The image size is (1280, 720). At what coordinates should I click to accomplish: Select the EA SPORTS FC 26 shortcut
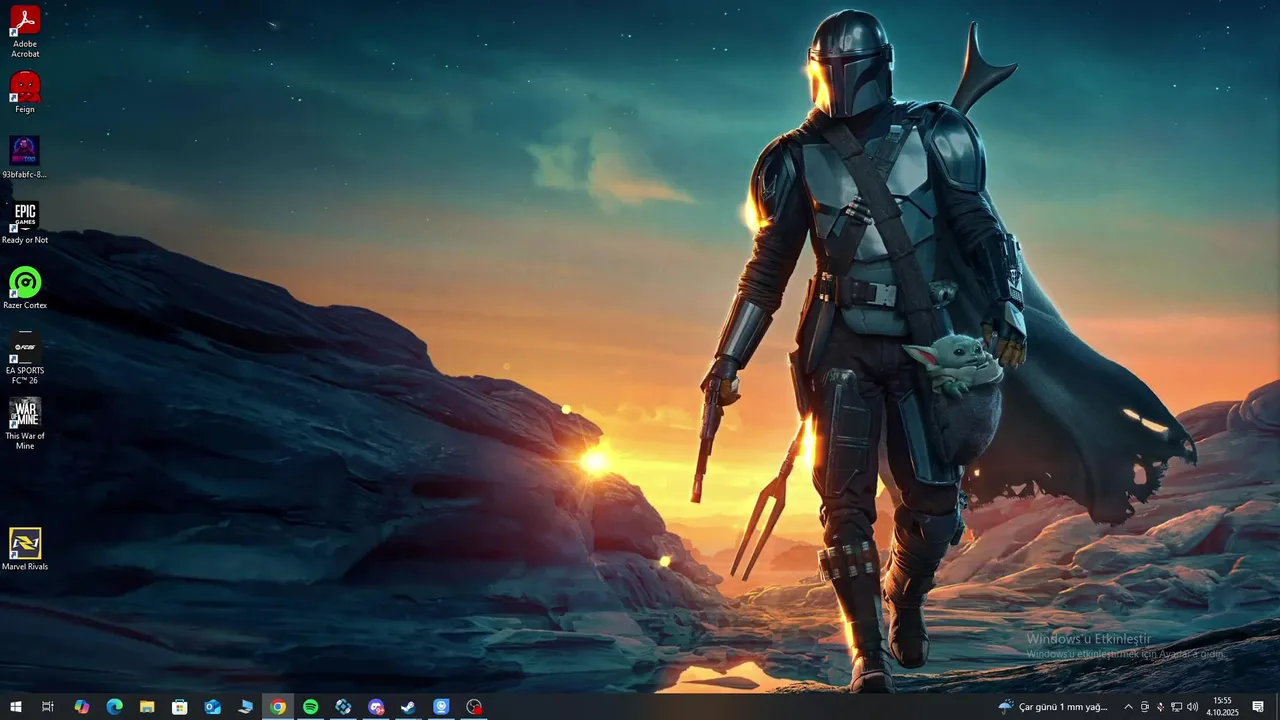coord(25,357)
